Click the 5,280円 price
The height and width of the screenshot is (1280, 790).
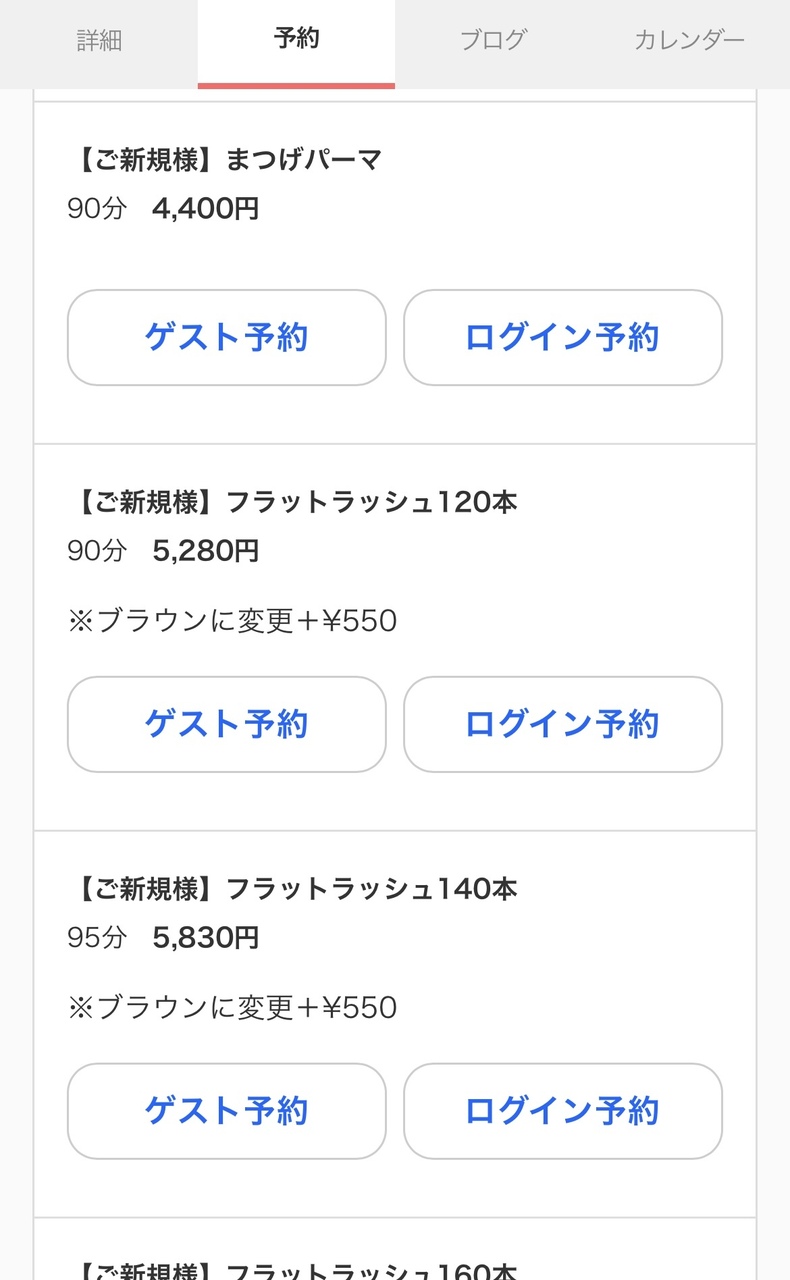[x=206, y=551]
